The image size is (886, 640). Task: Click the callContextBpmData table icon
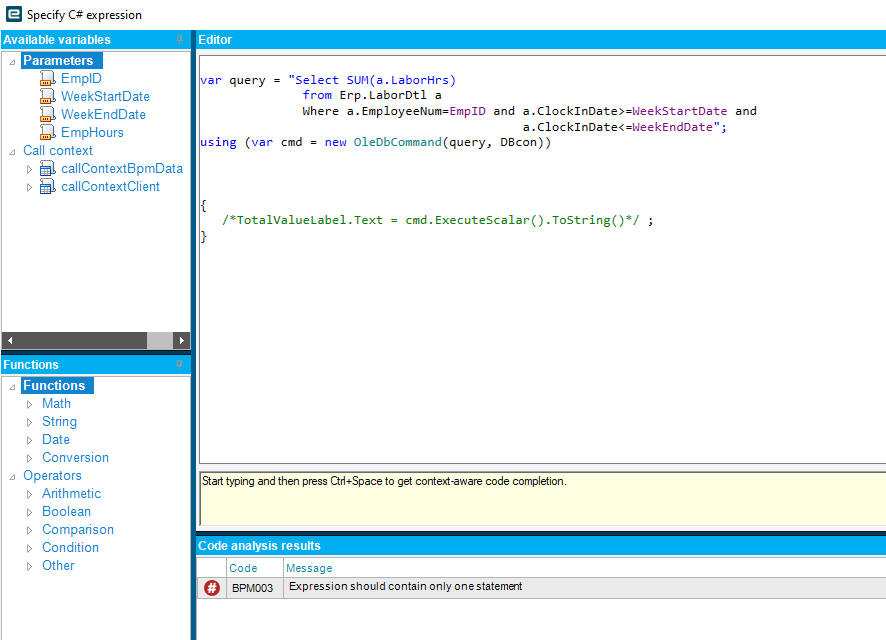(47, 169)
